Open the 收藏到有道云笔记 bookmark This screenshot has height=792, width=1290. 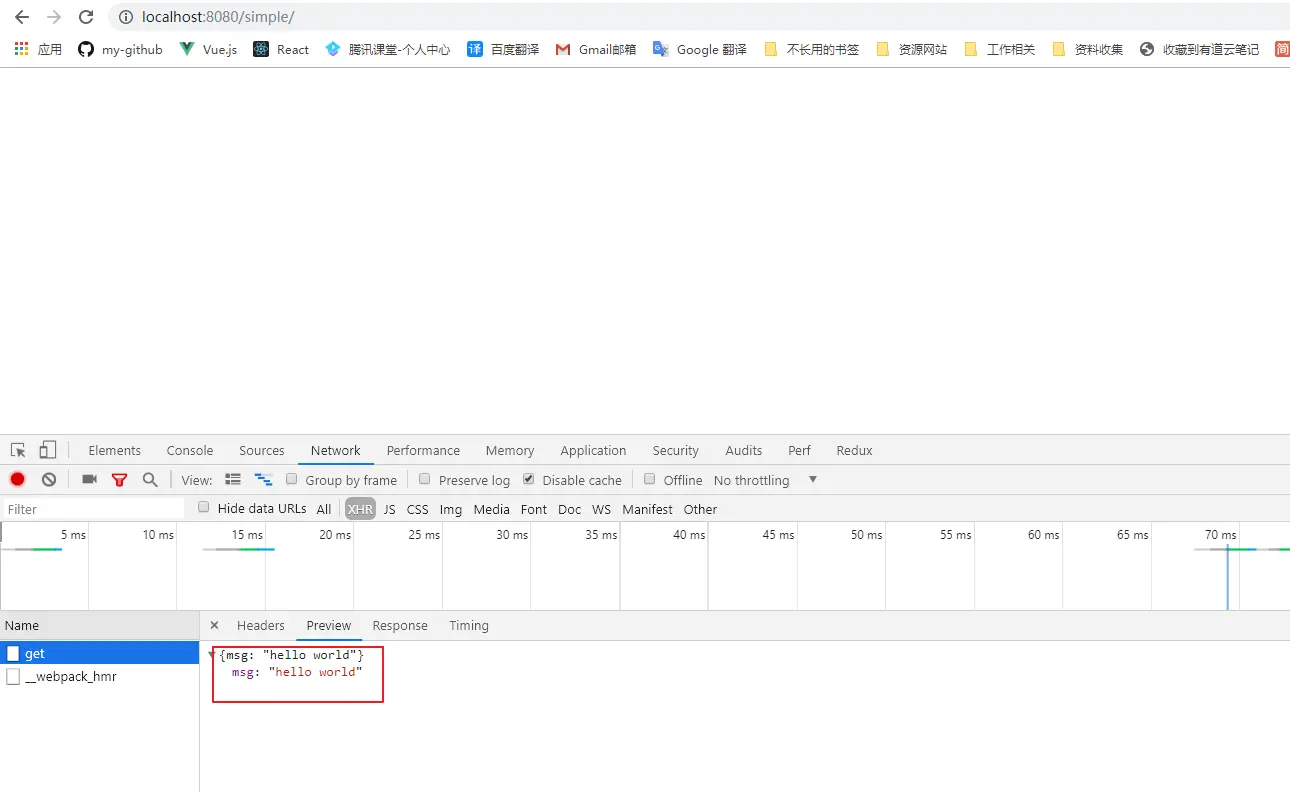pos(1199,49)
